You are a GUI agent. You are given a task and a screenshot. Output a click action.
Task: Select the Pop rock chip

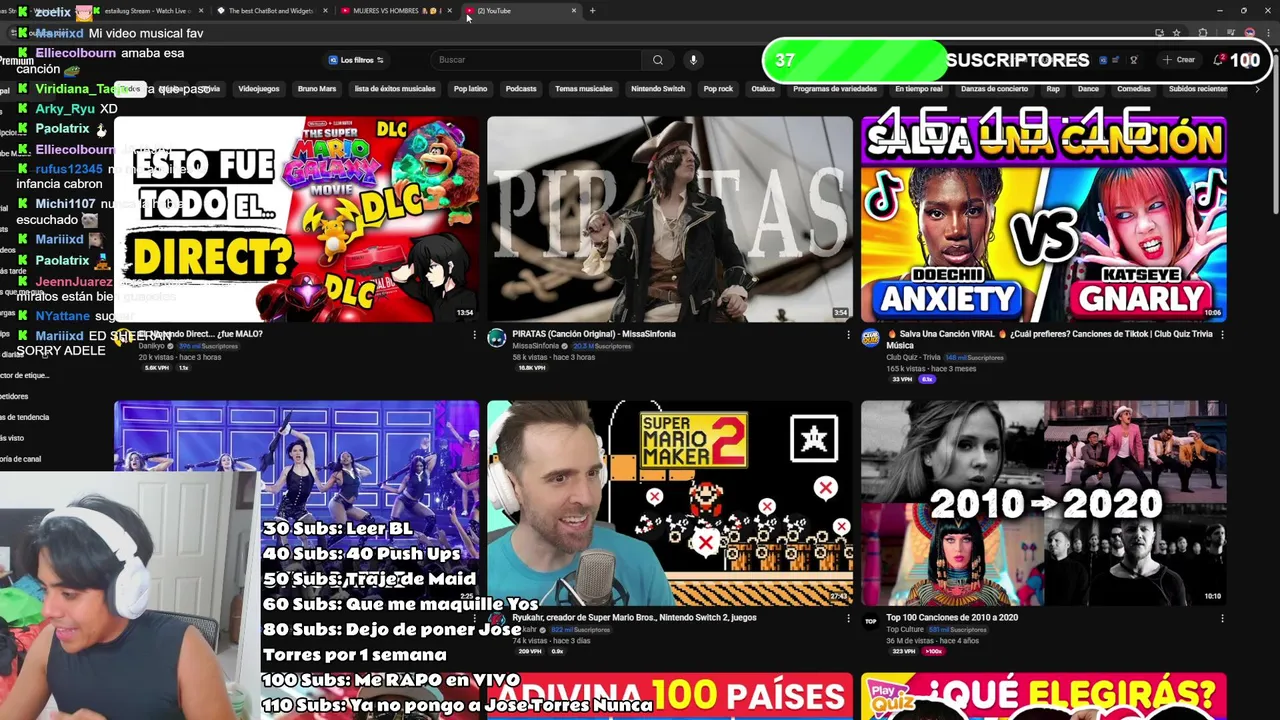pos(718,89)
